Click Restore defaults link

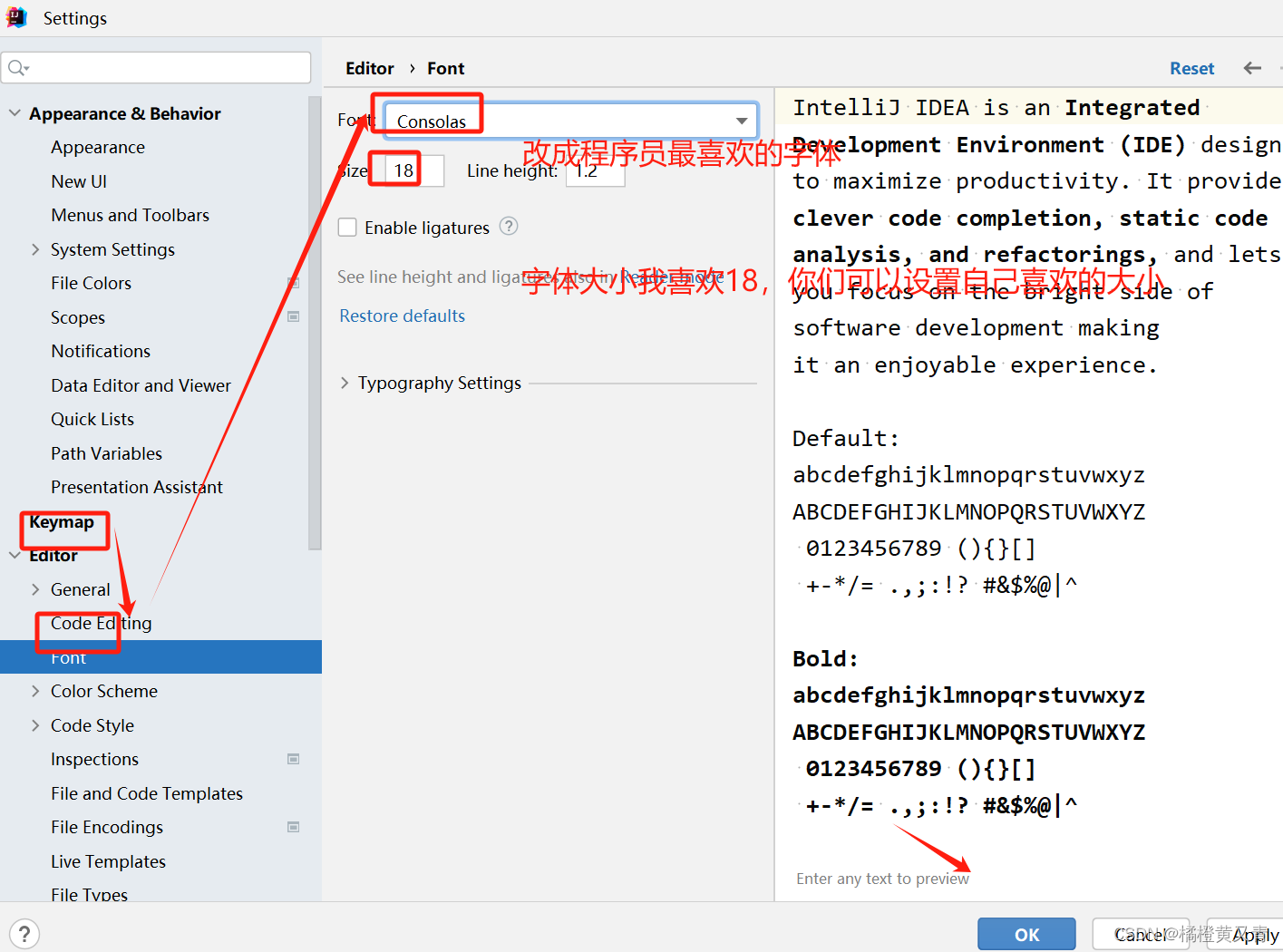coord(402,316)
